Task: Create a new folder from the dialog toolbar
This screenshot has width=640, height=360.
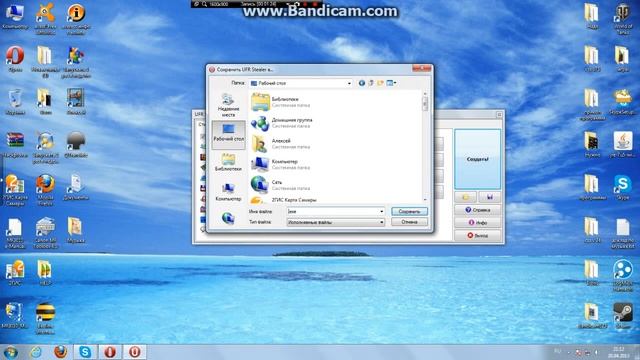Action: (x=380, y=83)
